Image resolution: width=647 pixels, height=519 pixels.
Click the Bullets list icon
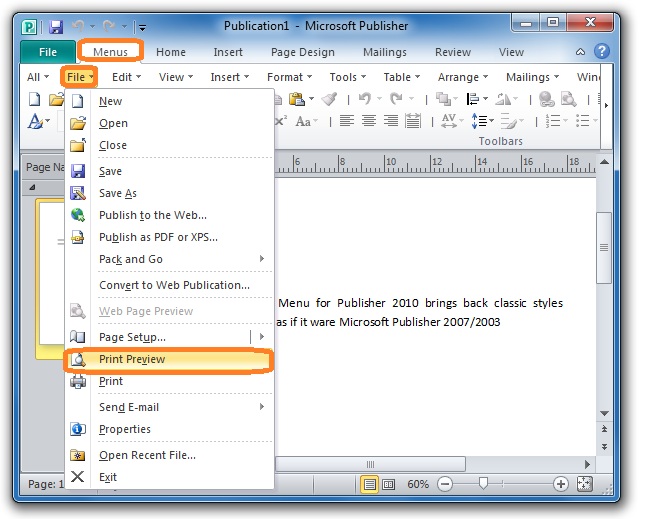coord(583,121)
